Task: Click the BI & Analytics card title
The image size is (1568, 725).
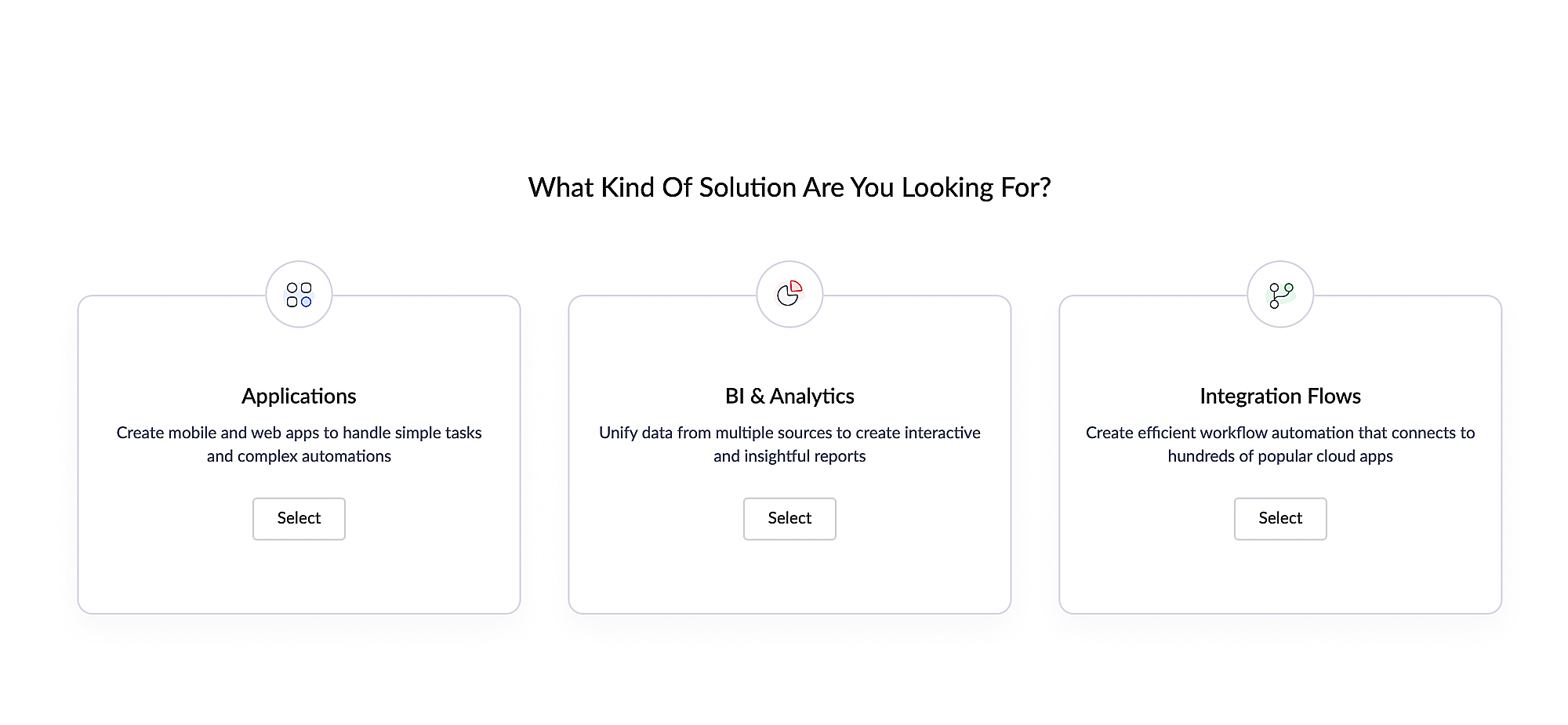Action: (789, 396)
